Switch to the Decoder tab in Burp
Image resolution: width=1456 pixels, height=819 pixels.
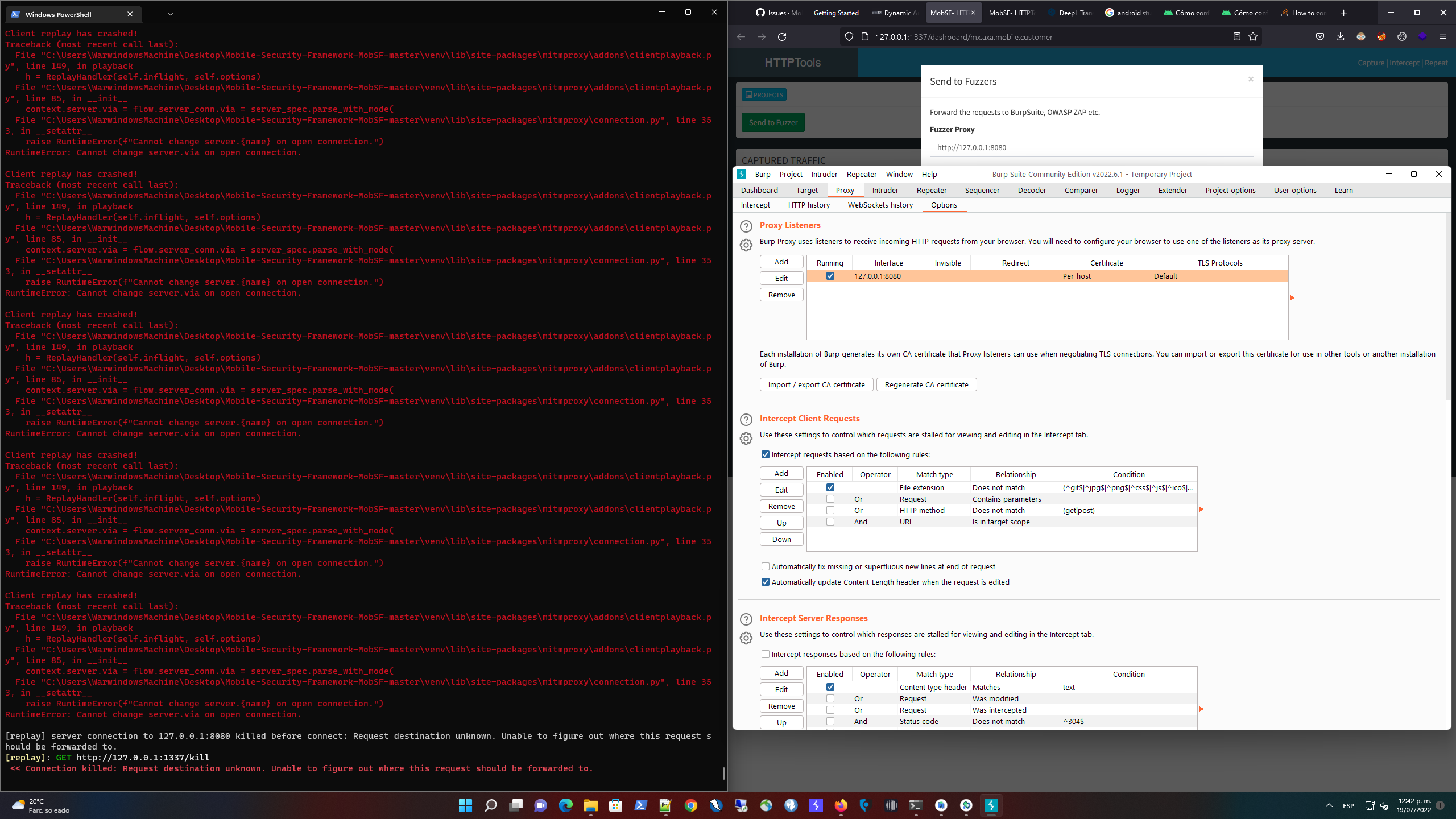(x=1032, y=190)
